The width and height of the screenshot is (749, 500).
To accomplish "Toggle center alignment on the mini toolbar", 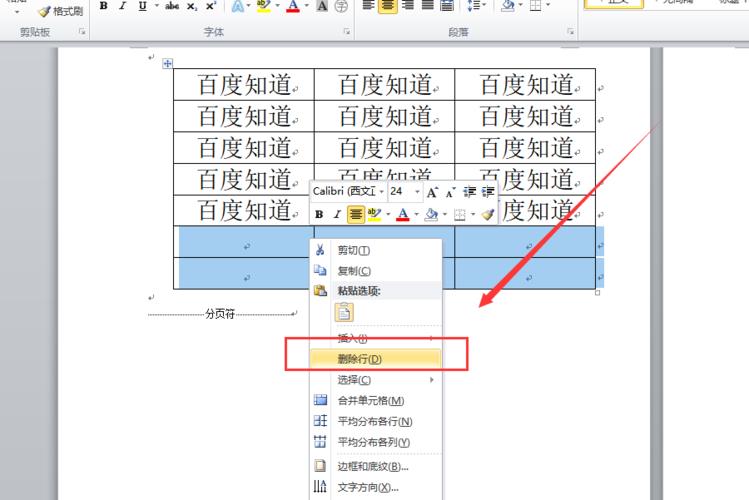I will [356, 214].
